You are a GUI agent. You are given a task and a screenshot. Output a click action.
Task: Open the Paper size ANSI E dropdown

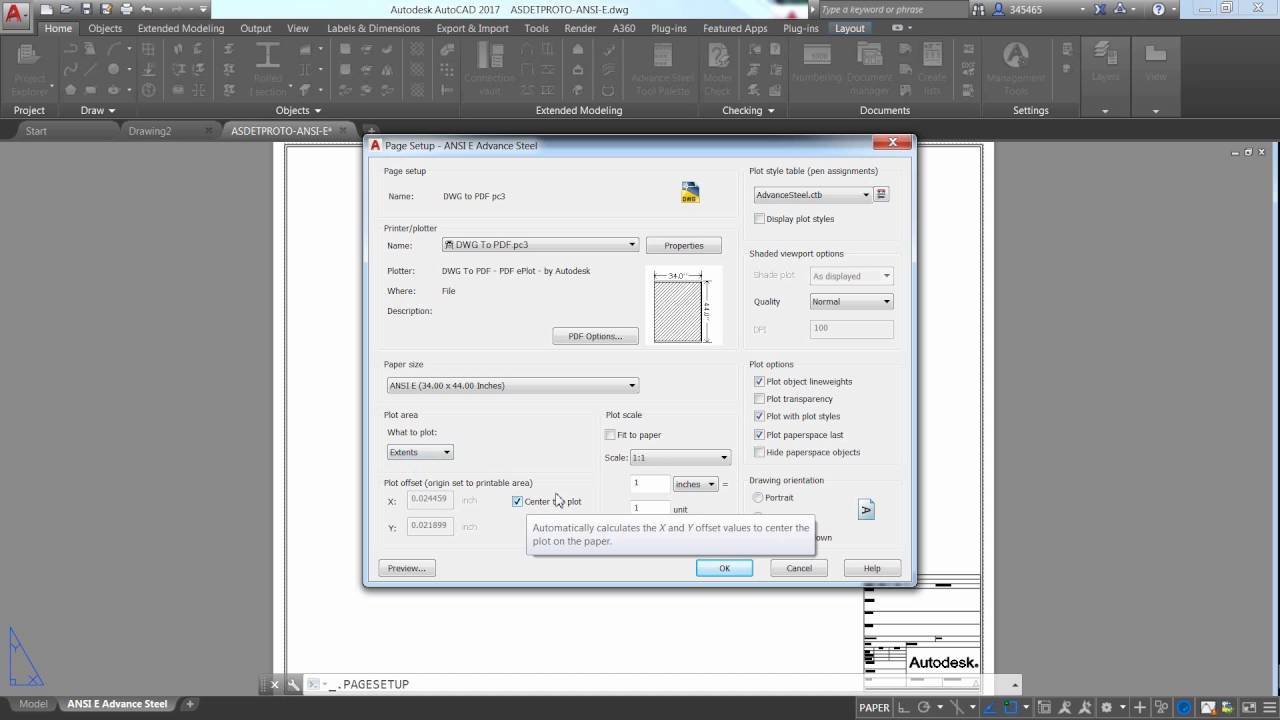tap(512, 385)
